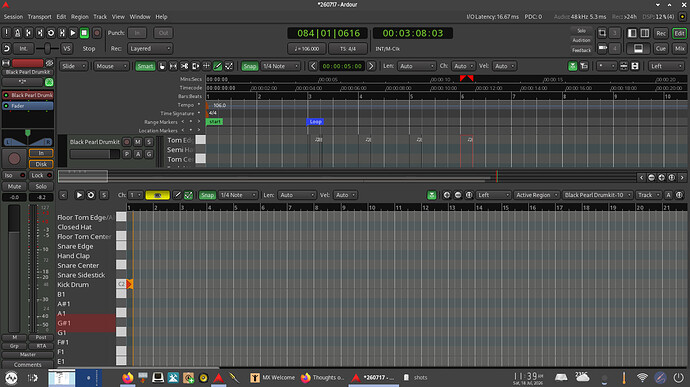Open the Edit menu
This screenshot has width=690, height=387.
(61, 17)
